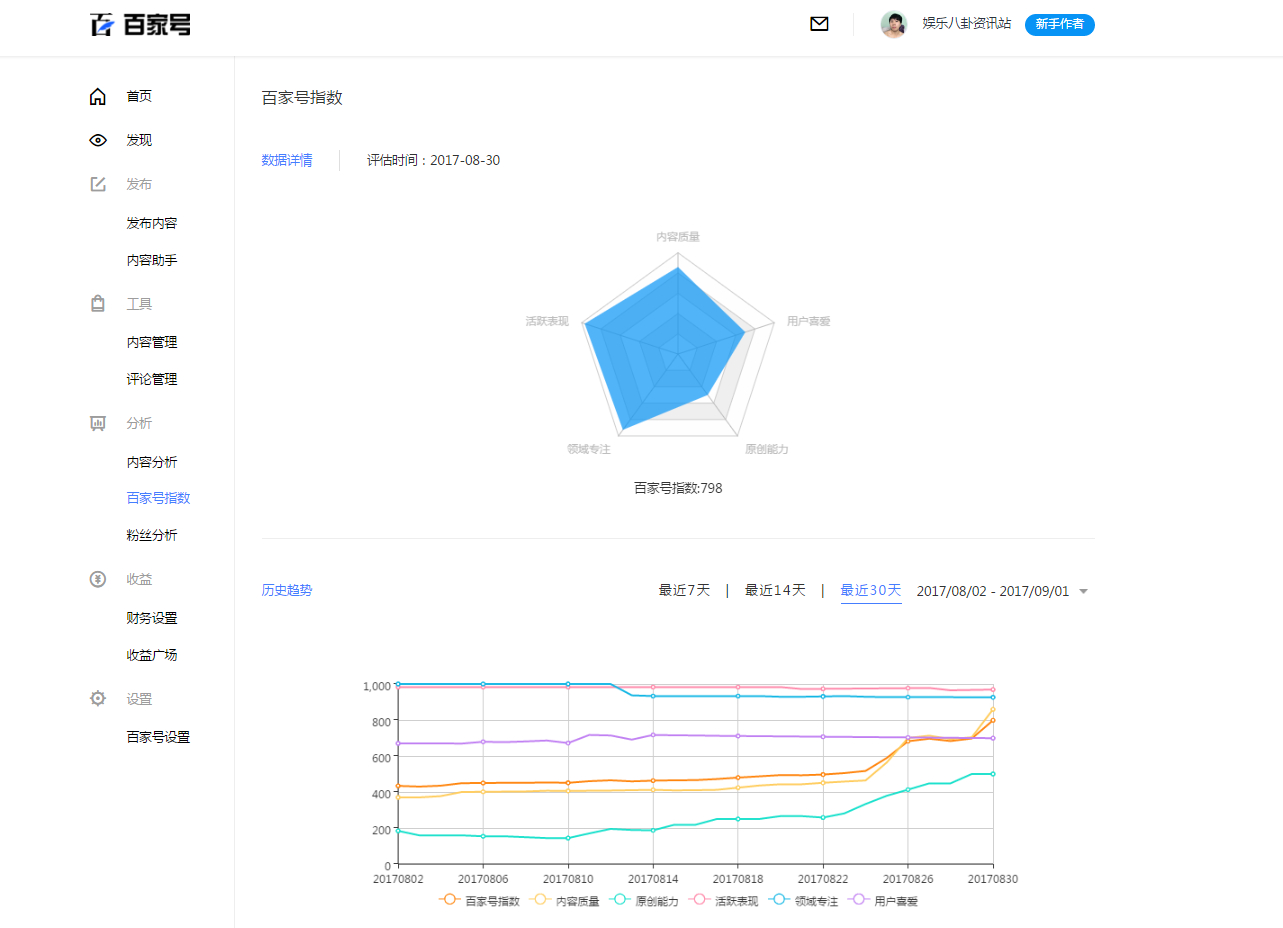
Task: Click the 百家号 logo in the header
Action: click(140, 24)
